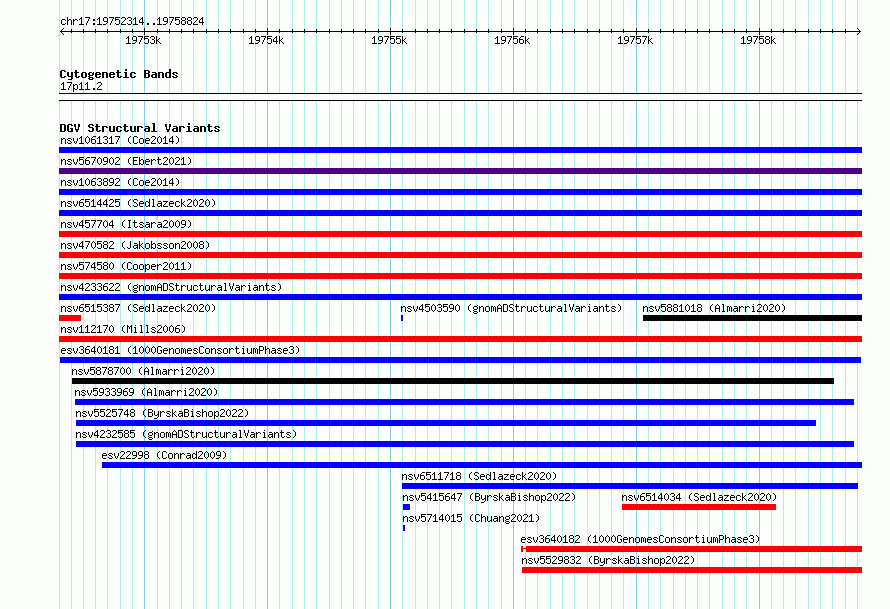Select the 17p11.2 band label

[81, 86]
